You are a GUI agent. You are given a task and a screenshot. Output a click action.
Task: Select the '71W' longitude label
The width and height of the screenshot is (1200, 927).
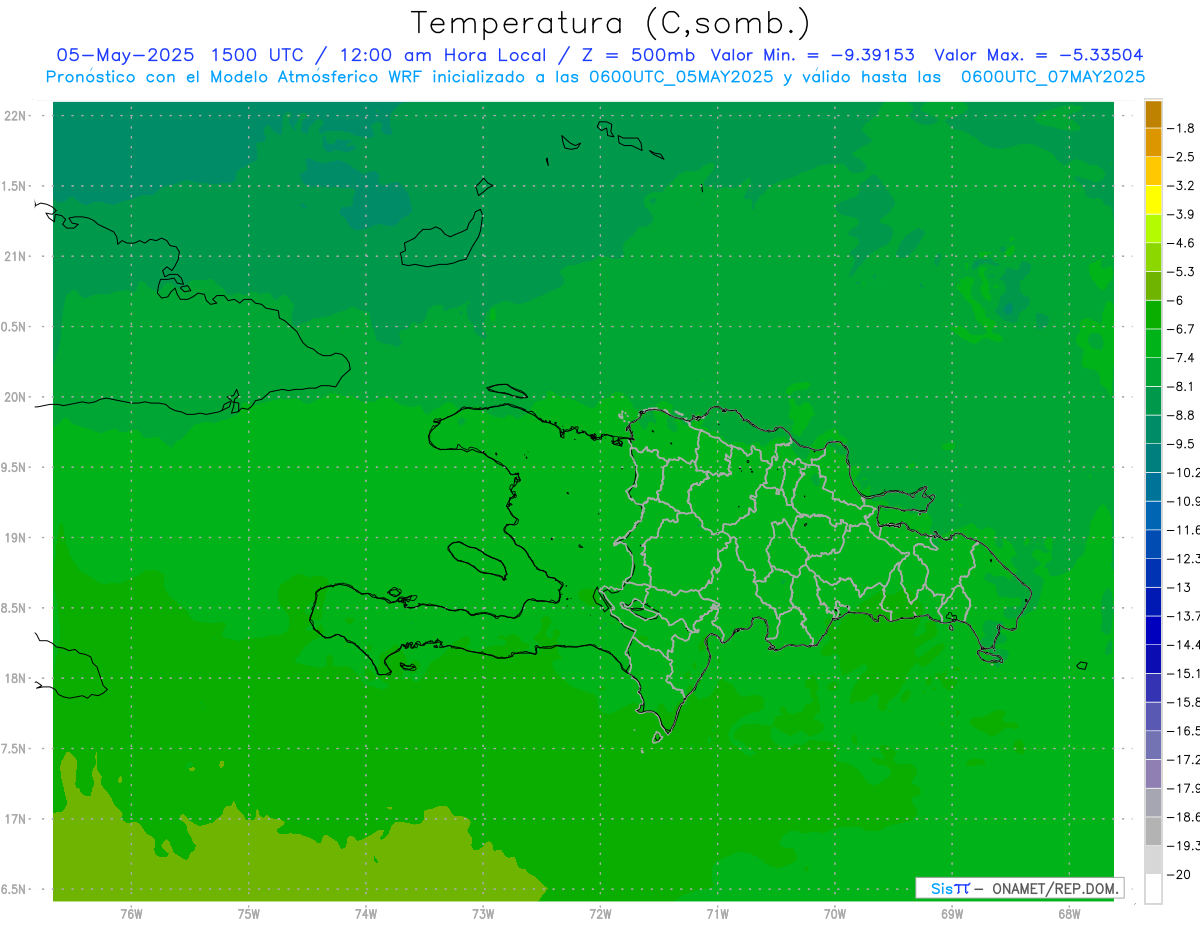[717, 913]
